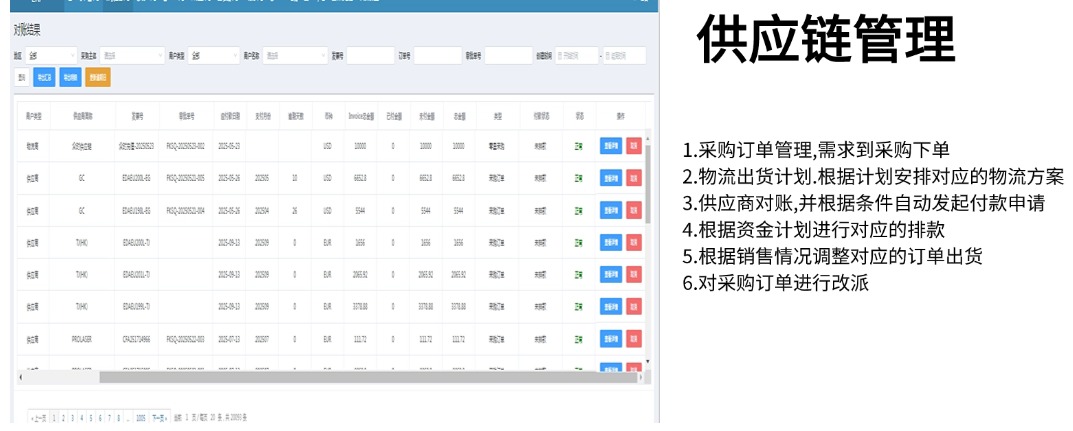Click the white query button below filters

point(22,76)
